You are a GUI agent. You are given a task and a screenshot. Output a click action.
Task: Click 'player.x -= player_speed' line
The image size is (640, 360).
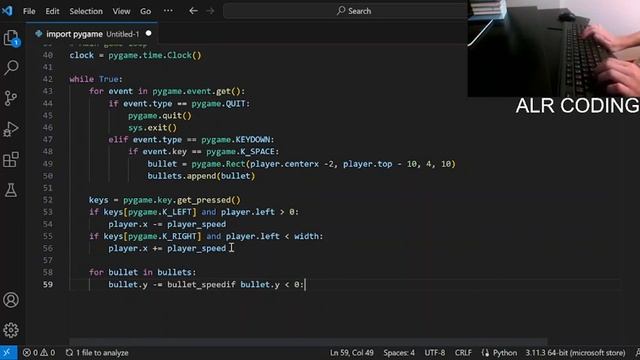[167, 224]
